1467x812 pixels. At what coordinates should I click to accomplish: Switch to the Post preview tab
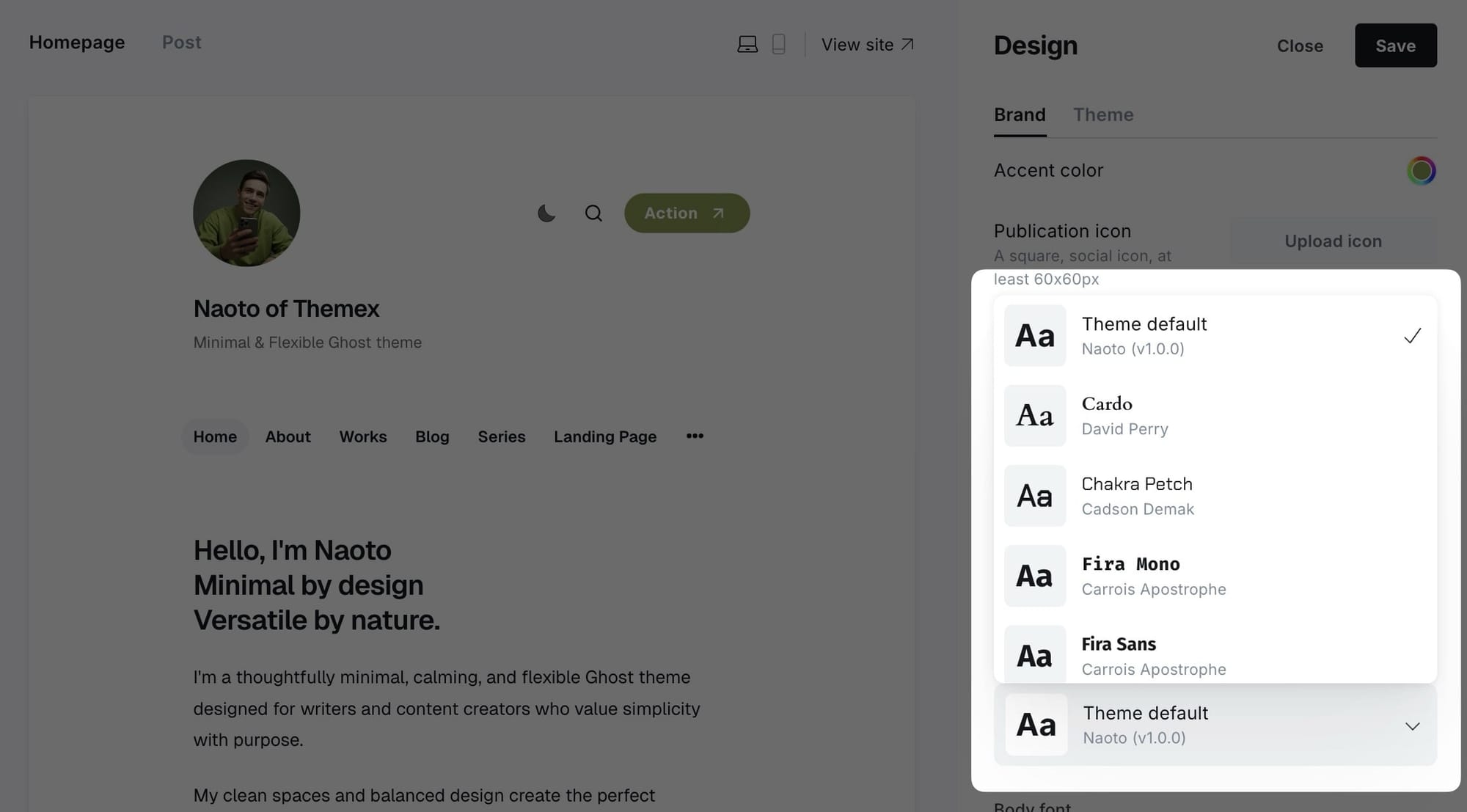pos(181,43)
